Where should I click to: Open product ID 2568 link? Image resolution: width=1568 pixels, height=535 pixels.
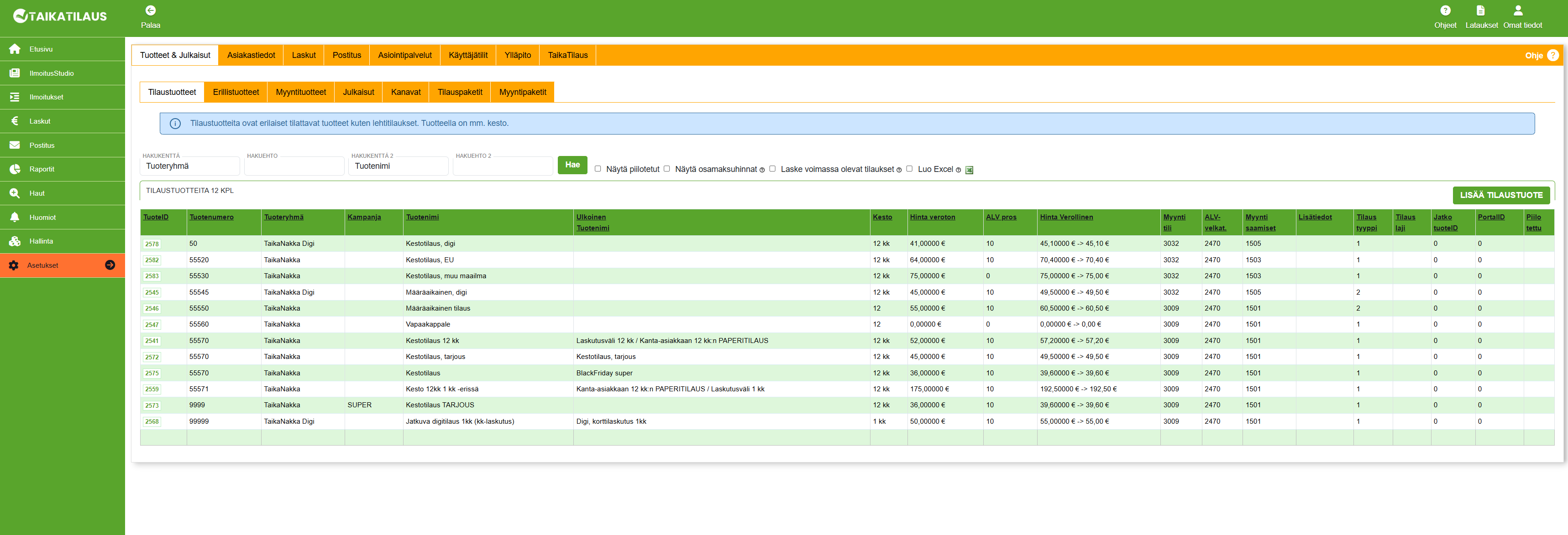click(152, 422)
